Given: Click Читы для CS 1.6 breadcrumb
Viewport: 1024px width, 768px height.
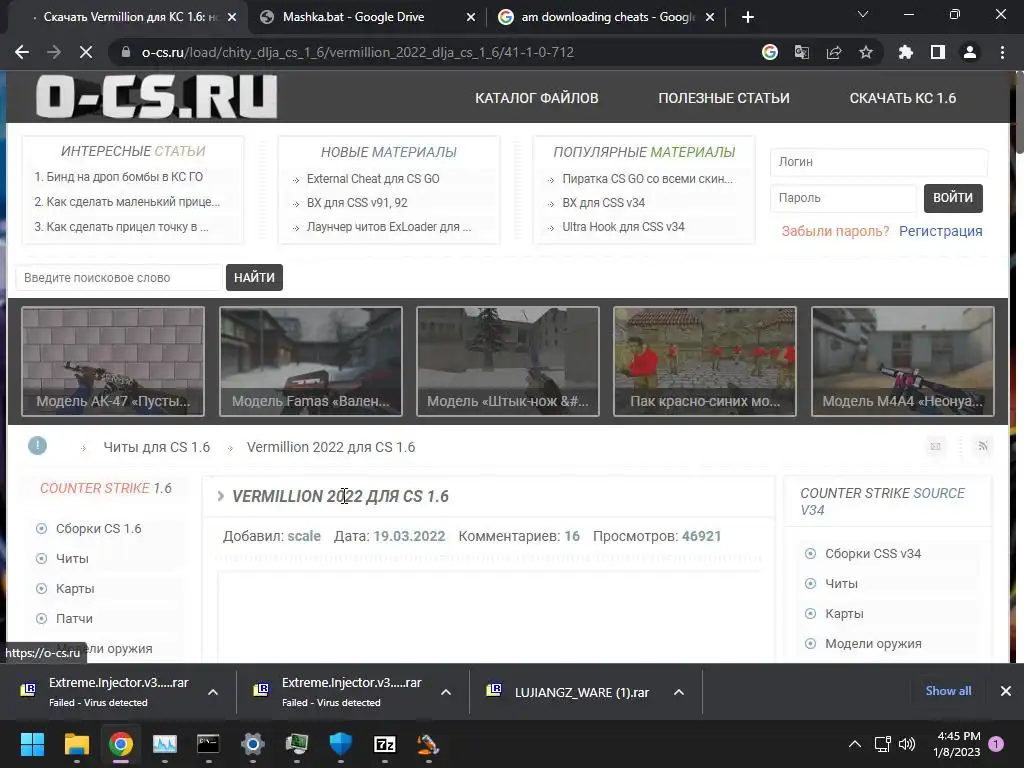Looking at the screenshot, I should [x=157, y=447].
